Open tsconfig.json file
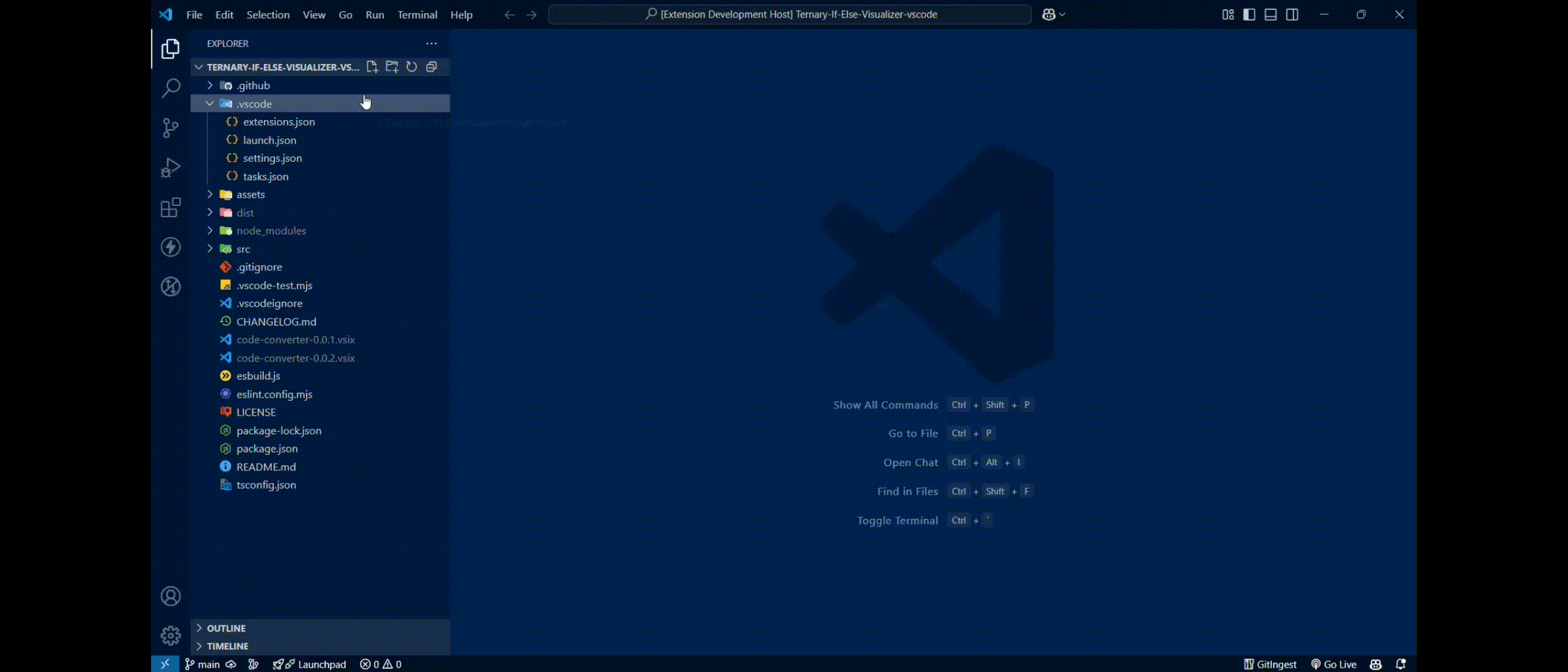1568x672 pixels. (320, 485)
